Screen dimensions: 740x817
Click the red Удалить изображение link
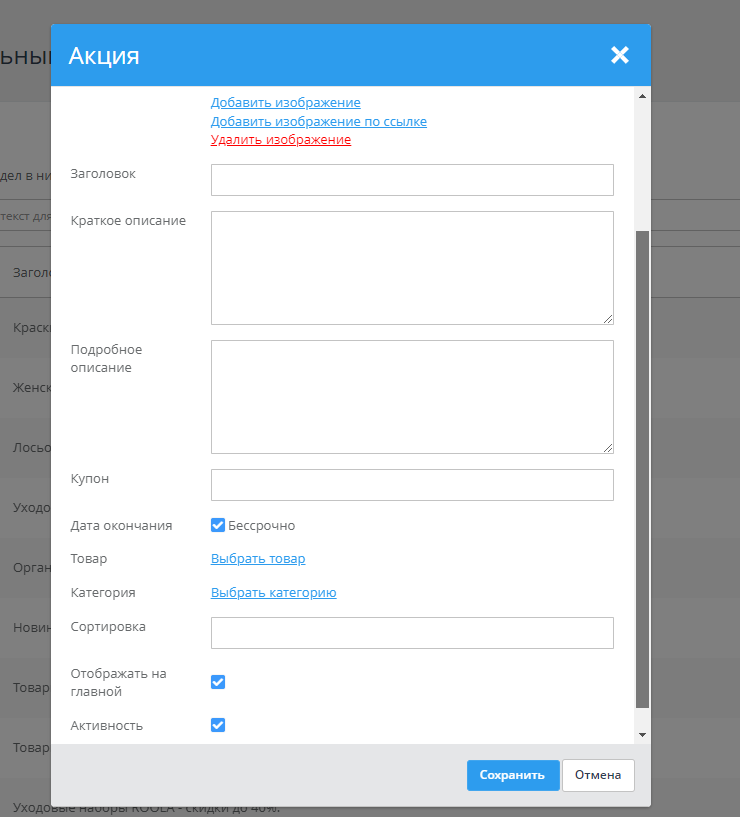tap(280, 140)
